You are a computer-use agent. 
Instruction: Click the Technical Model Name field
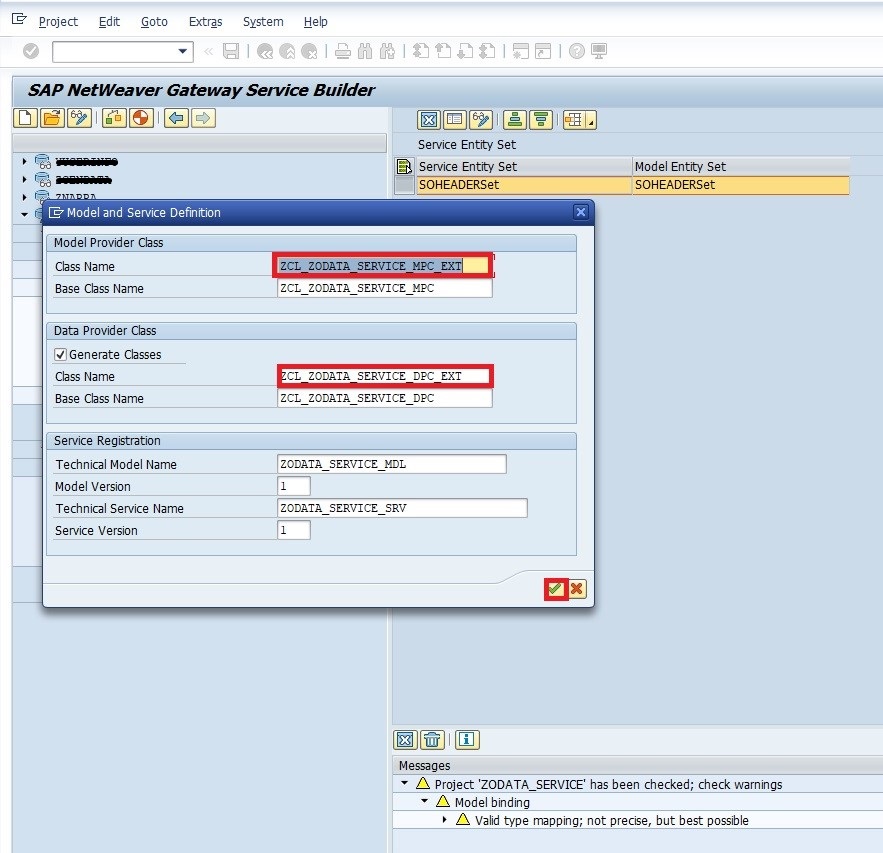click(x=391, y=464)
